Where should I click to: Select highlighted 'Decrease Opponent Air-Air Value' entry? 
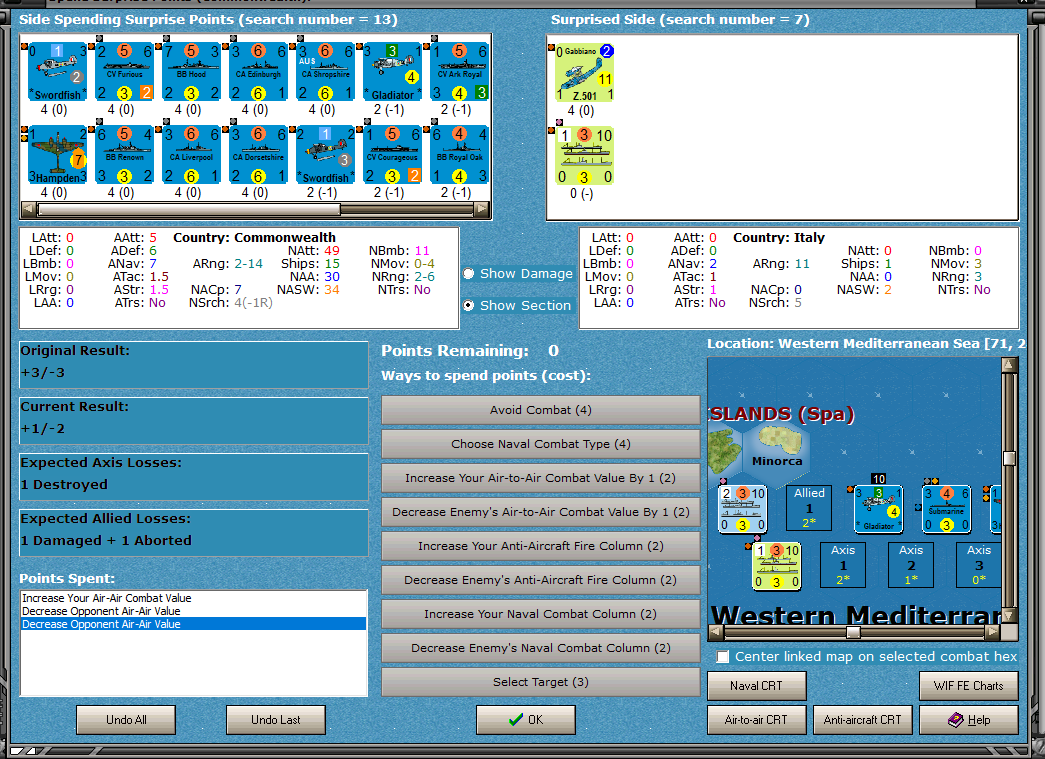tap(193, 624)
